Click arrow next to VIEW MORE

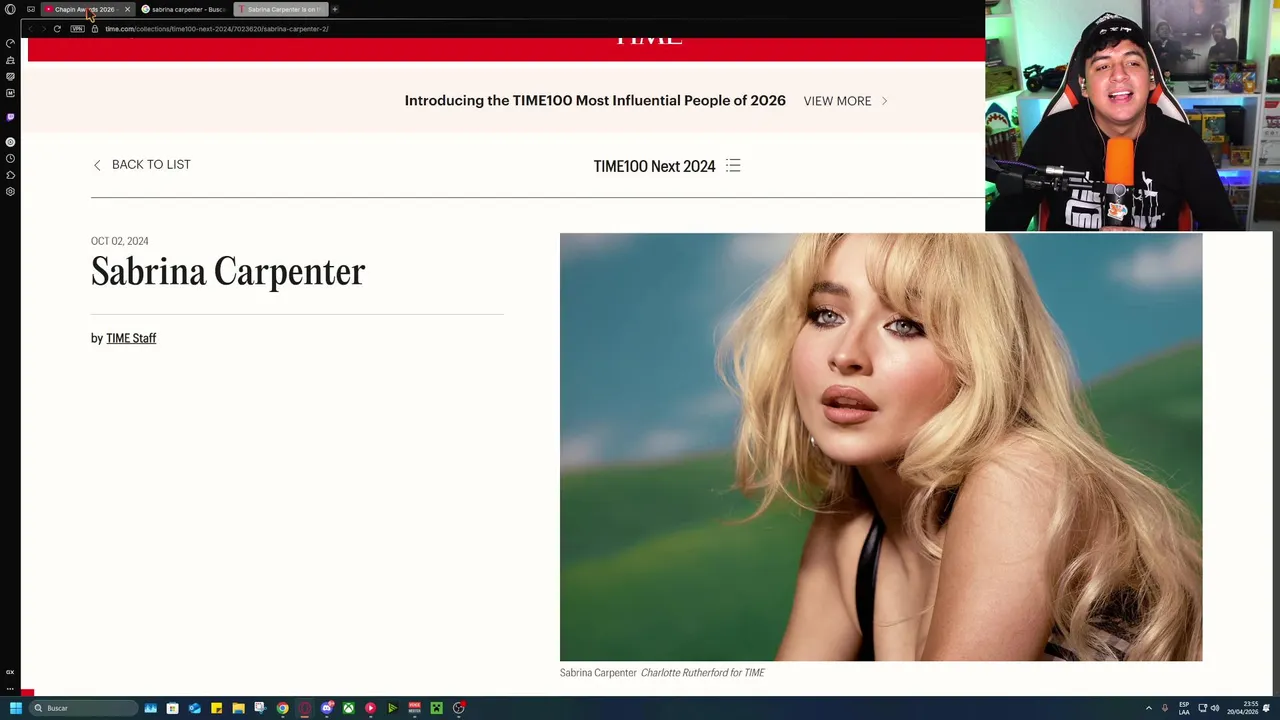(884, 101)
